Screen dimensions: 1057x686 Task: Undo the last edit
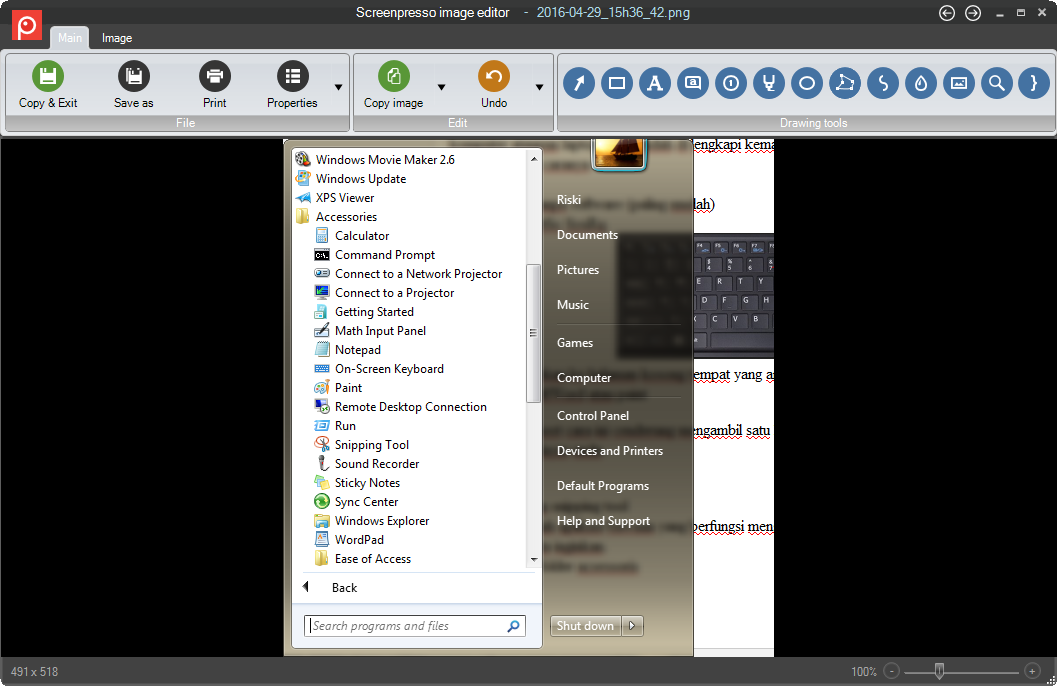(494, 84)
